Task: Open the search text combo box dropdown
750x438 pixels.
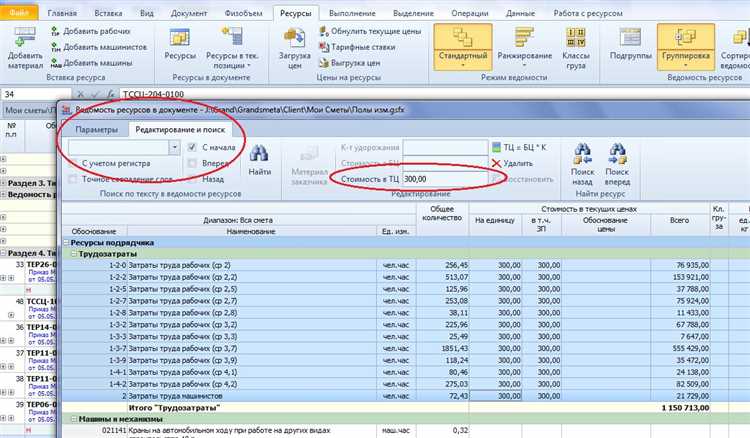Action: pos(174,147)
